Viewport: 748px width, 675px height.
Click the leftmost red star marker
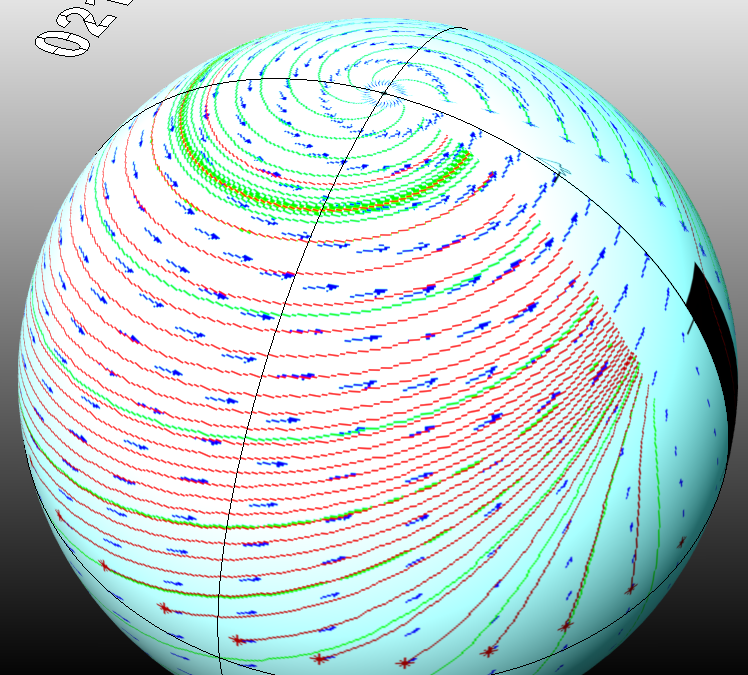103,566
